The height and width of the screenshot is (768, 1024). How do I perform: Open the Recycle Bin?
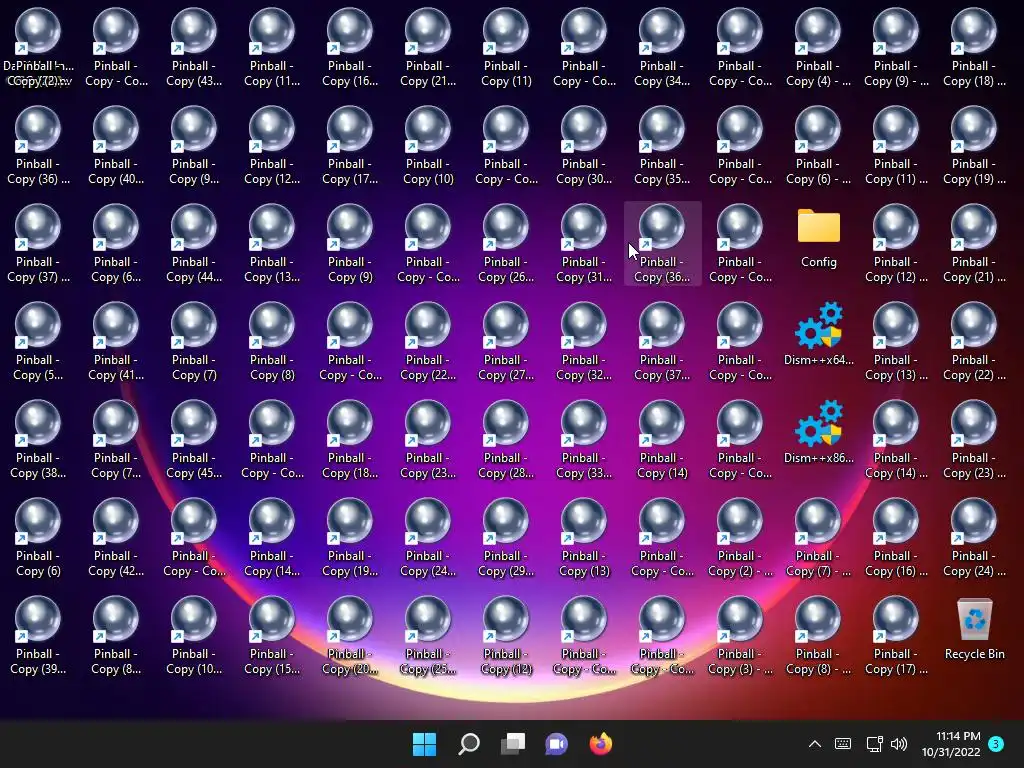974,628
